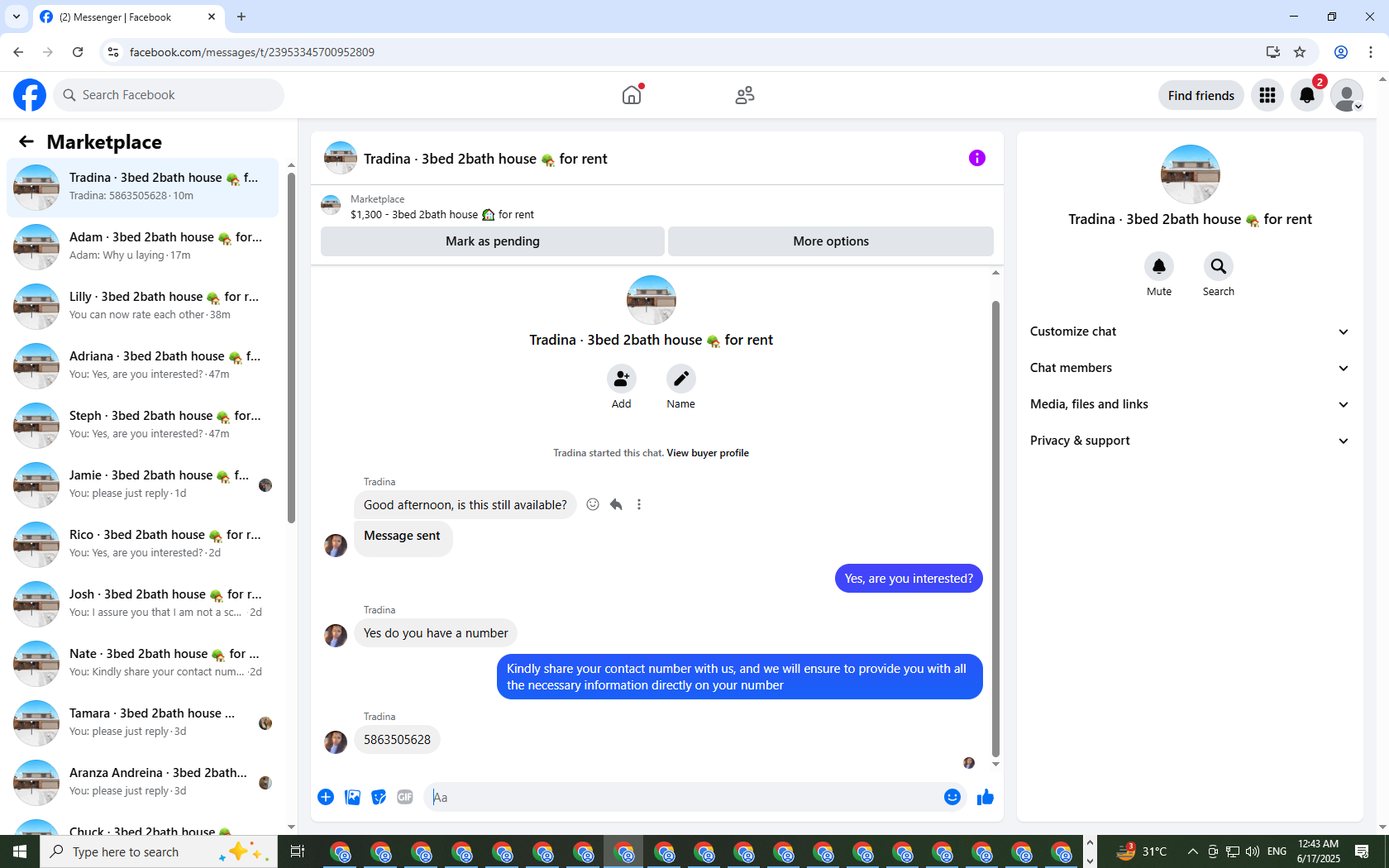
Task: Open the Facebook menu grid icon
Action: point(1267,95)
